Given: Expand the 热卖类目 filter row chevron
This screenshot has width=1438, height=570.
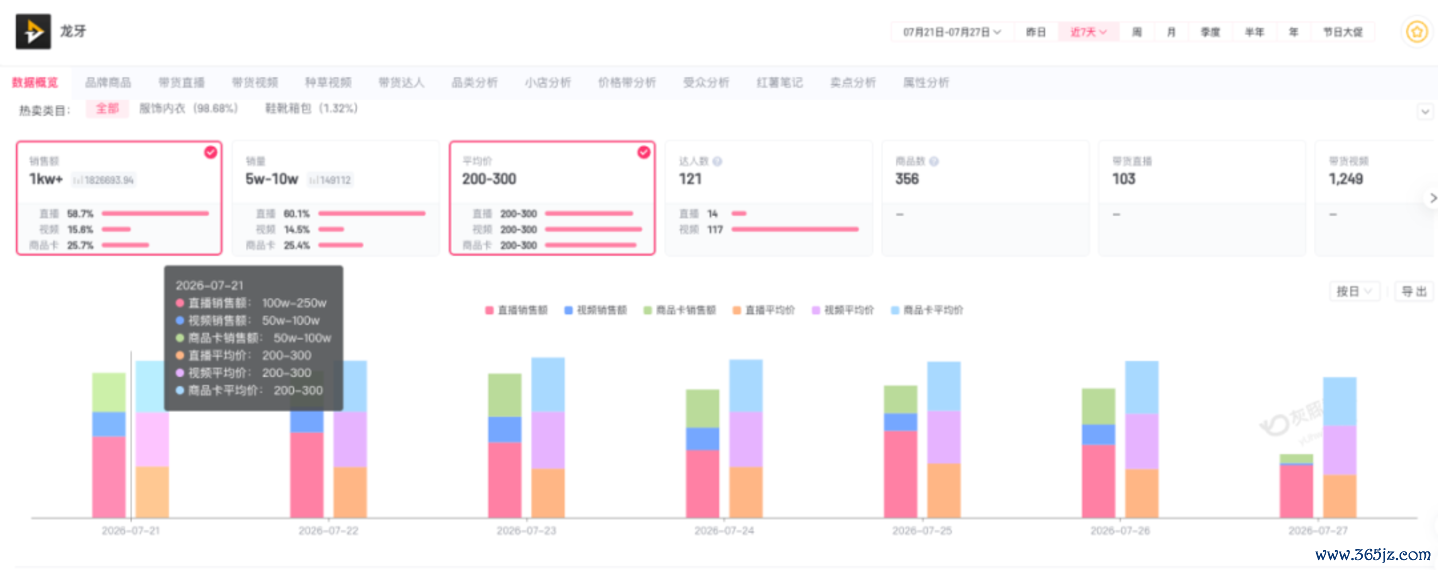Looking at the screenshot, I should 1425,112.
